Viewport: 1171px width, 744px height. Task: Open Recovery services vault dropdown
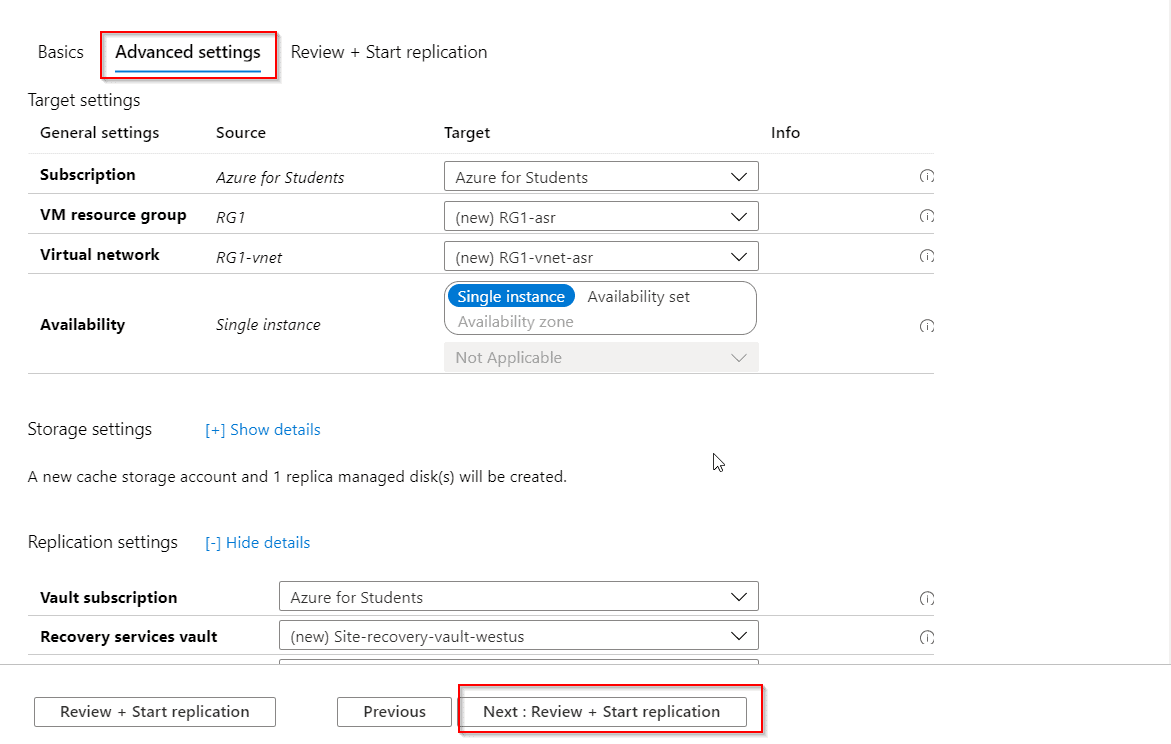point(518,636)
